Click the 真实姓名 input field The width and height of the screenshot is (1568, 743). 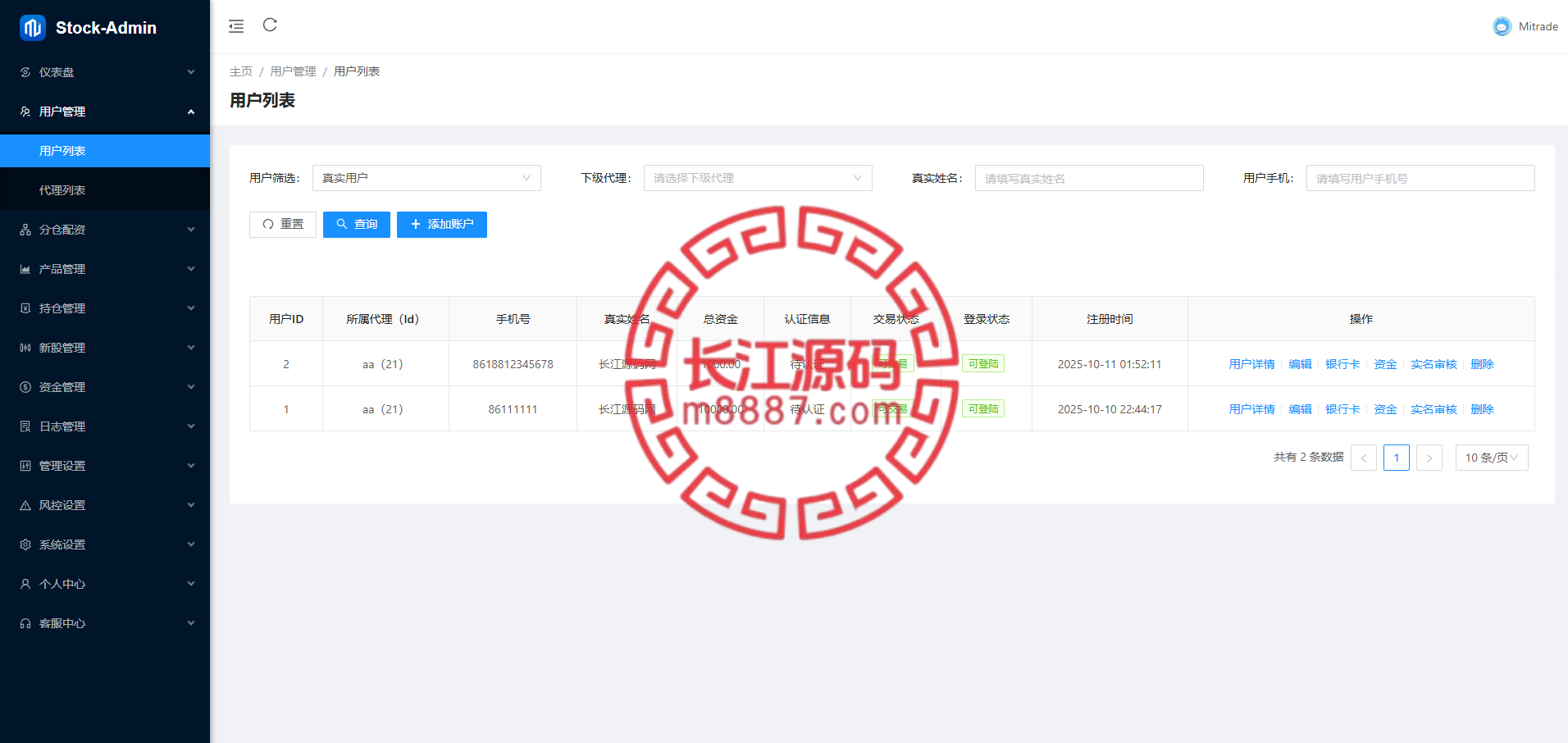pos(1089,178)
